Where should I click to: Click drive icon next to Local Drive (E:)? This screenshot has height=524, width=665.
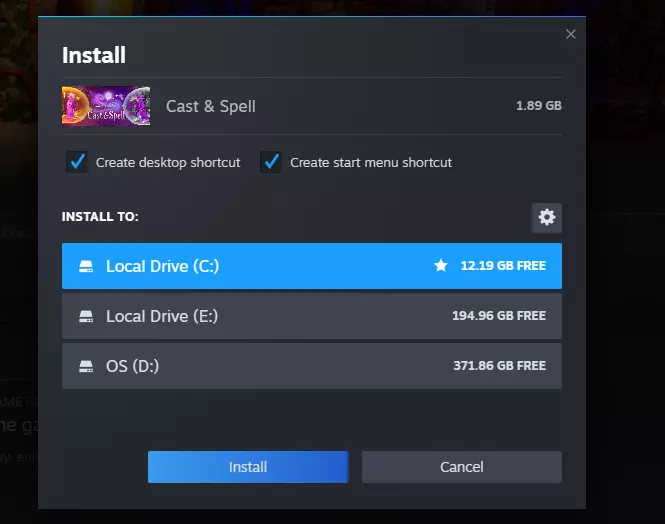(86, 316)
